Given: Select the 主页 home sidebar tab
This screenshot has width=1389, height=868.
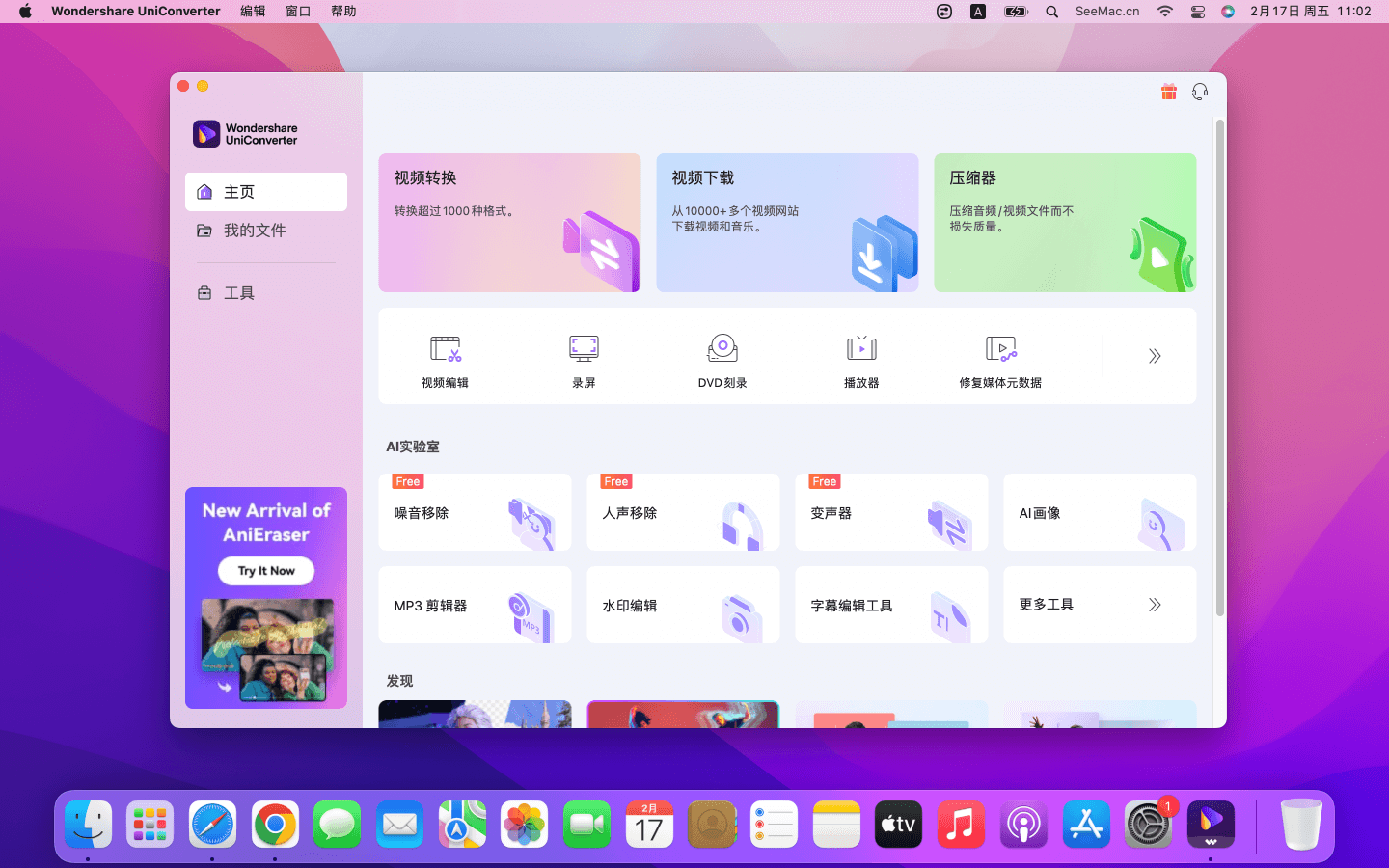Looking at the screenshot, I should [x=266, y=192].
